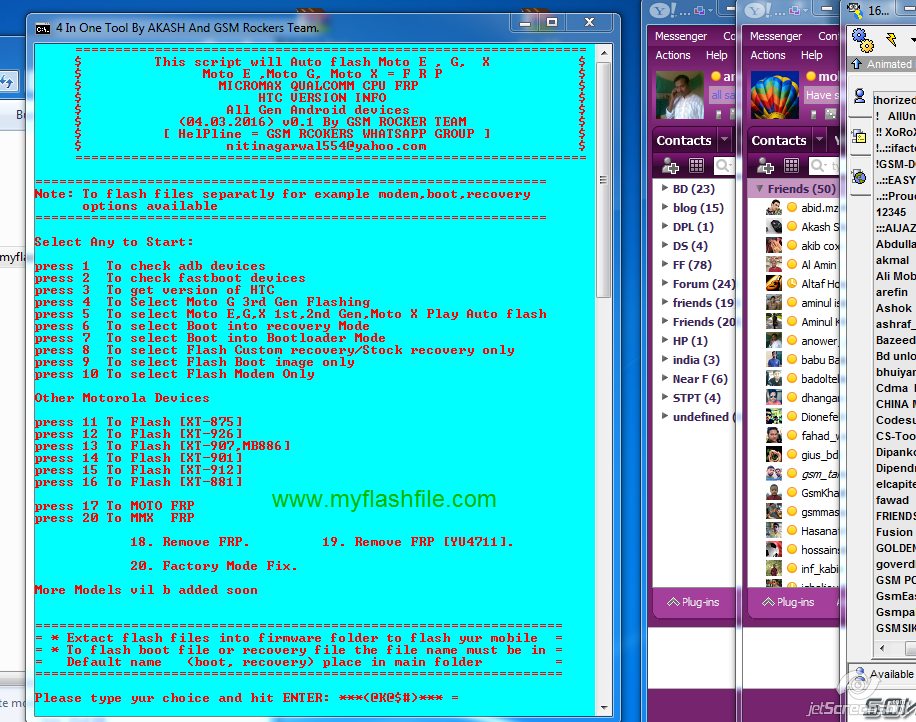Expand the Near F (6) contact group
The height and width of the screenshot is (722, 916).
(x=665, y=378)
